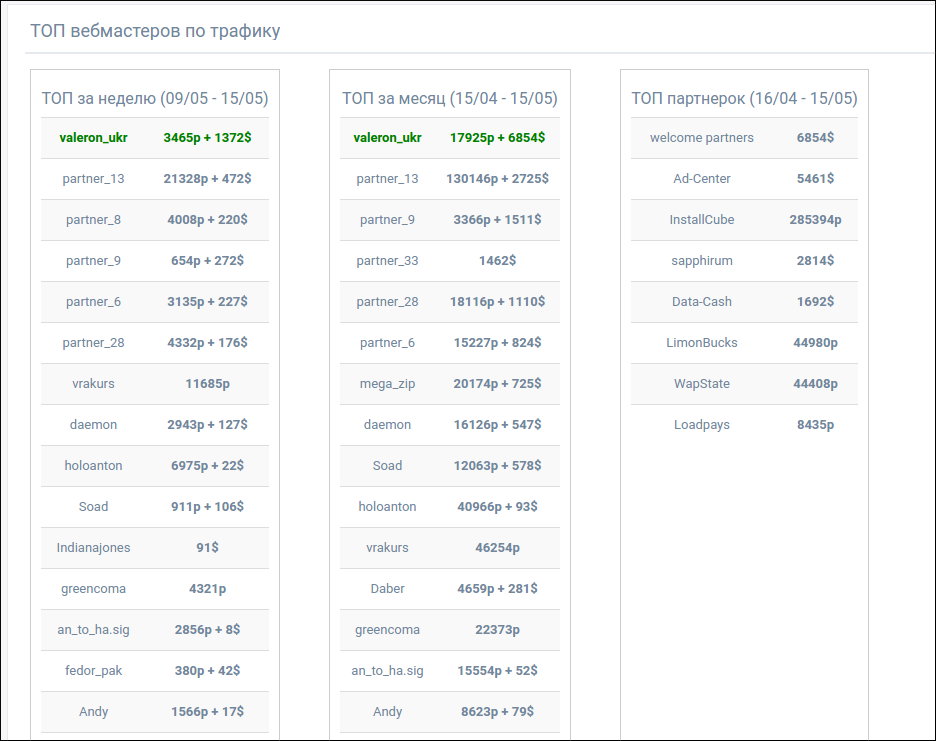This screenshot has height=741, width=936.
Task: Click the value '15227р + 824$'
Action: 497,343
